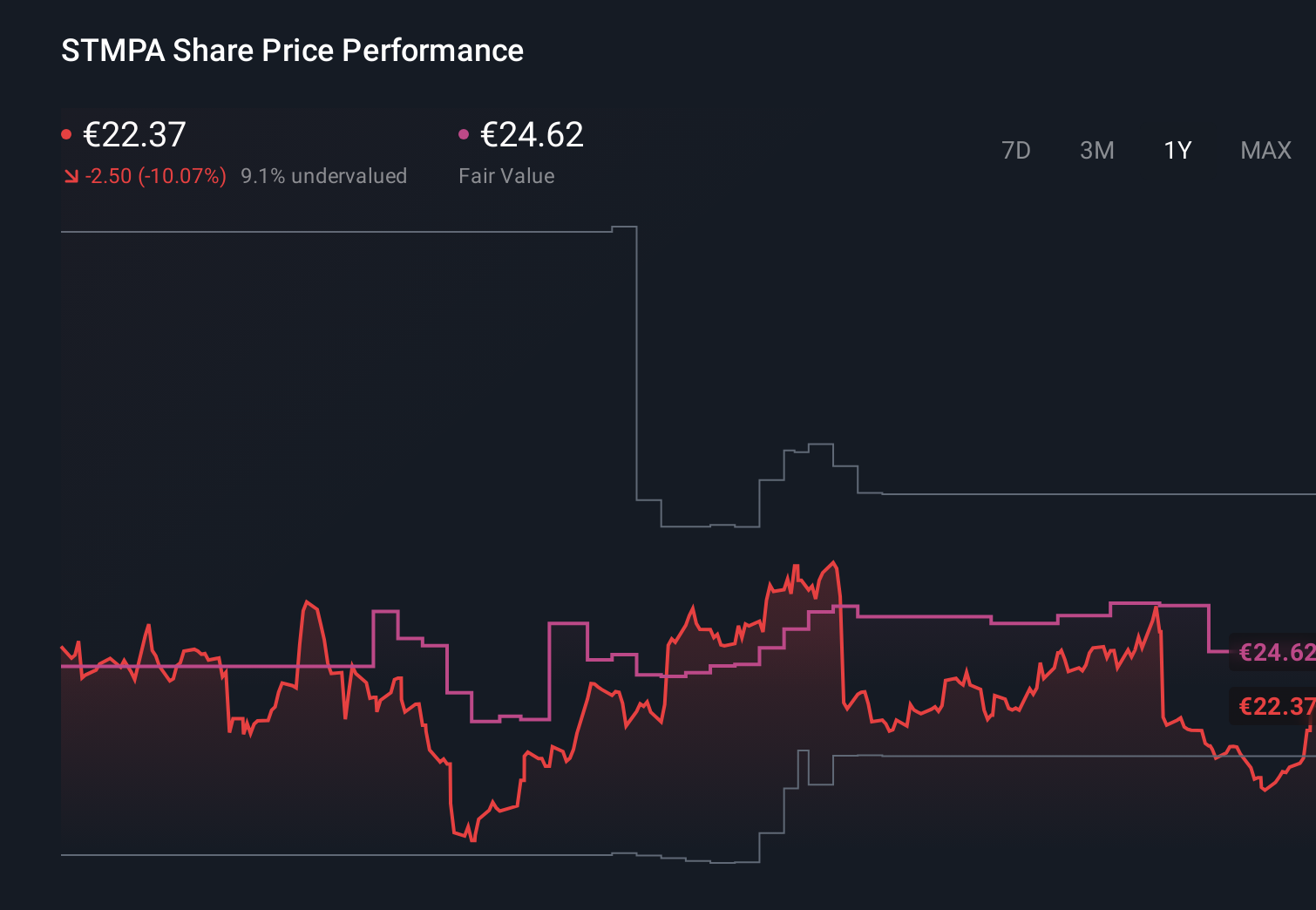Switch to the 7D time range
This screenshot has height=910, width=1316.
coord(1015,151)
